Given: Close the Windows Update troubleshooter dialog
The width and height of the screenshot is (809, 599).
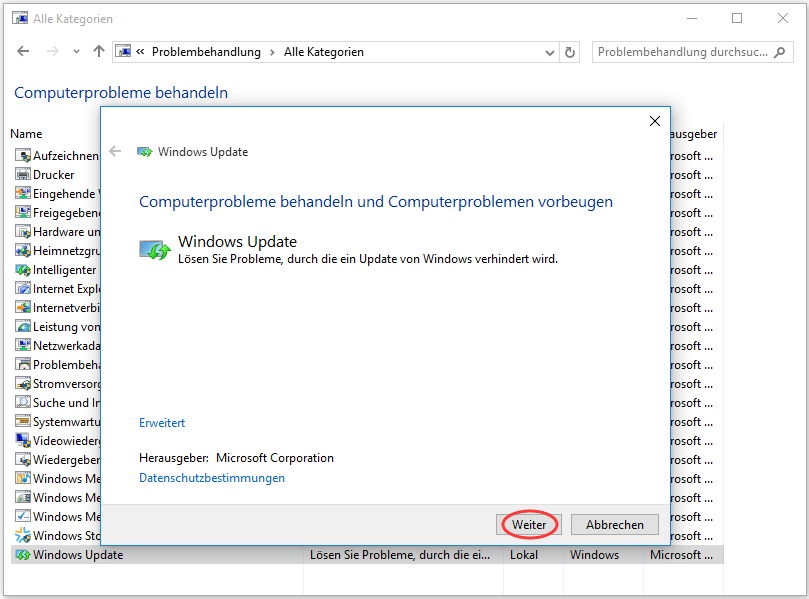Looking at the screenshot, I should (655, 121).
